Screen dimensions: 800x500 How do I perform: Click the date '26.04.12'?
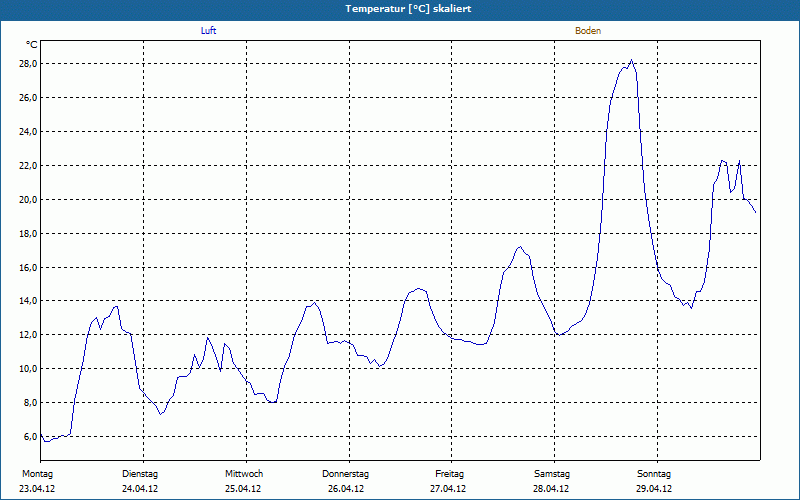tap(346, 489)
